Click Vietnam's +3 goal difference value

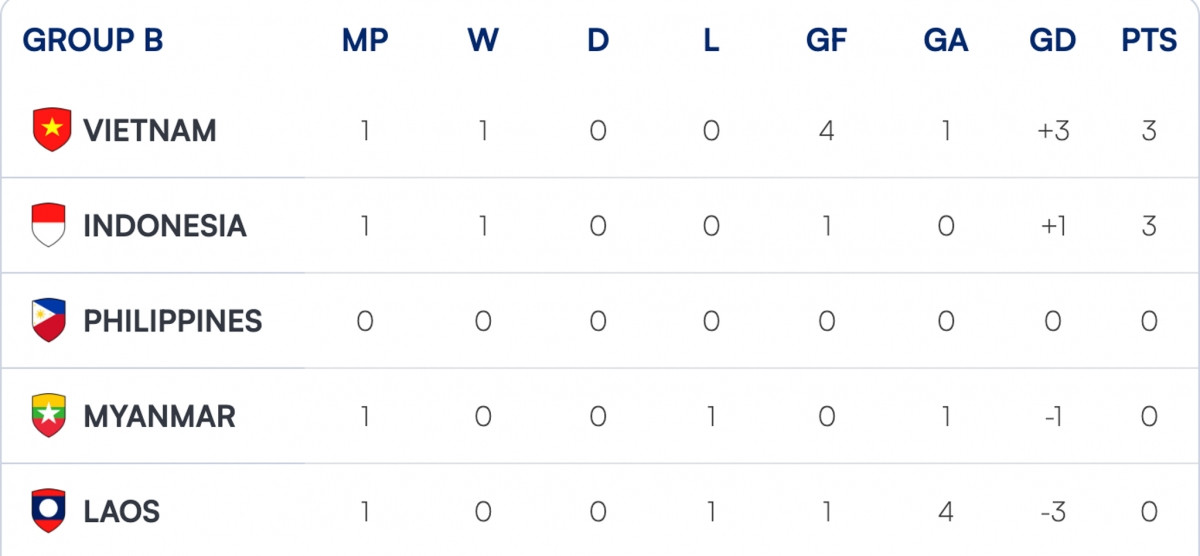pyautogui.click(x=1052, y=131)
